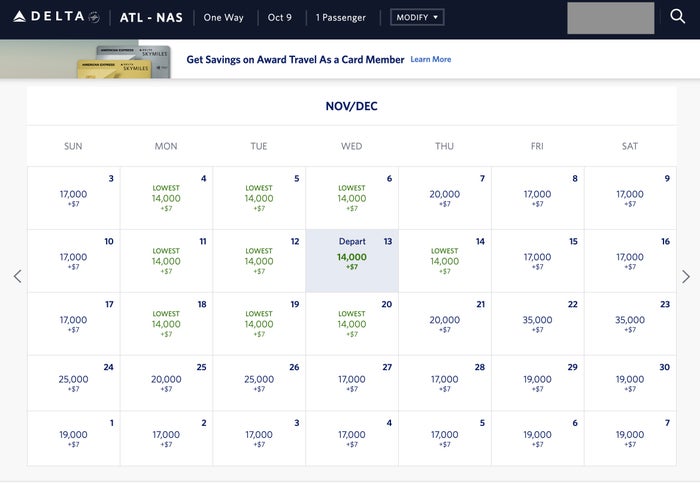700x484 pixels.
Task: Click the search magnifier icon
Action: tap(677, 17)
